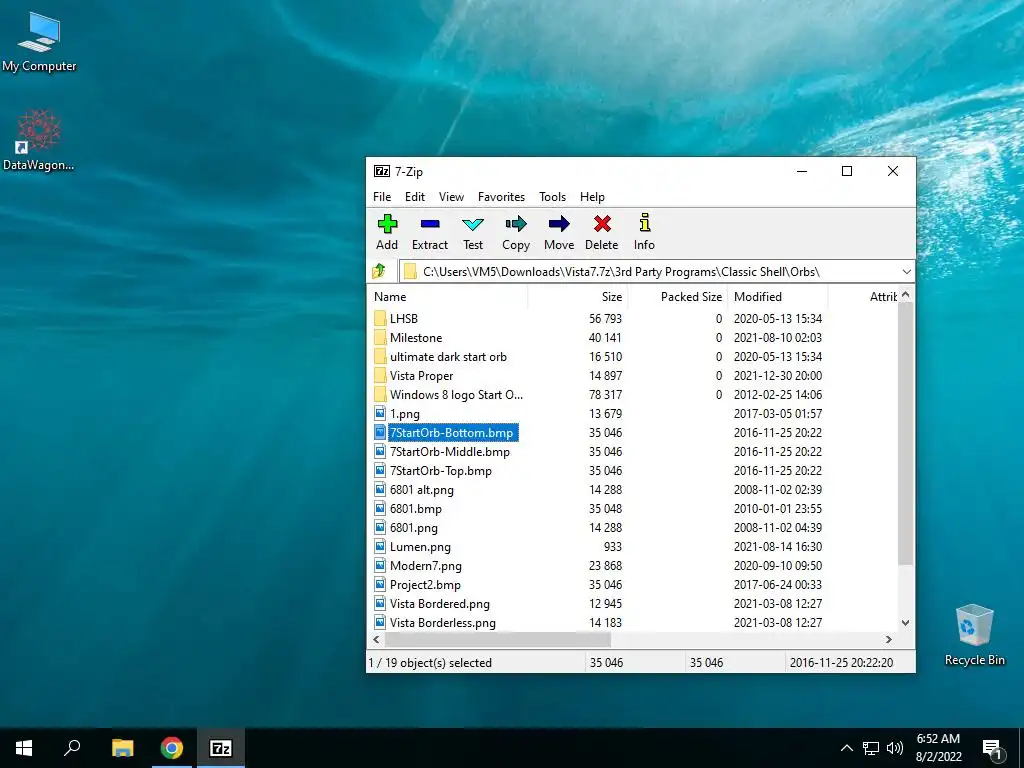
Task: Click the Extract toolbar icon
Action: [430, 224]
